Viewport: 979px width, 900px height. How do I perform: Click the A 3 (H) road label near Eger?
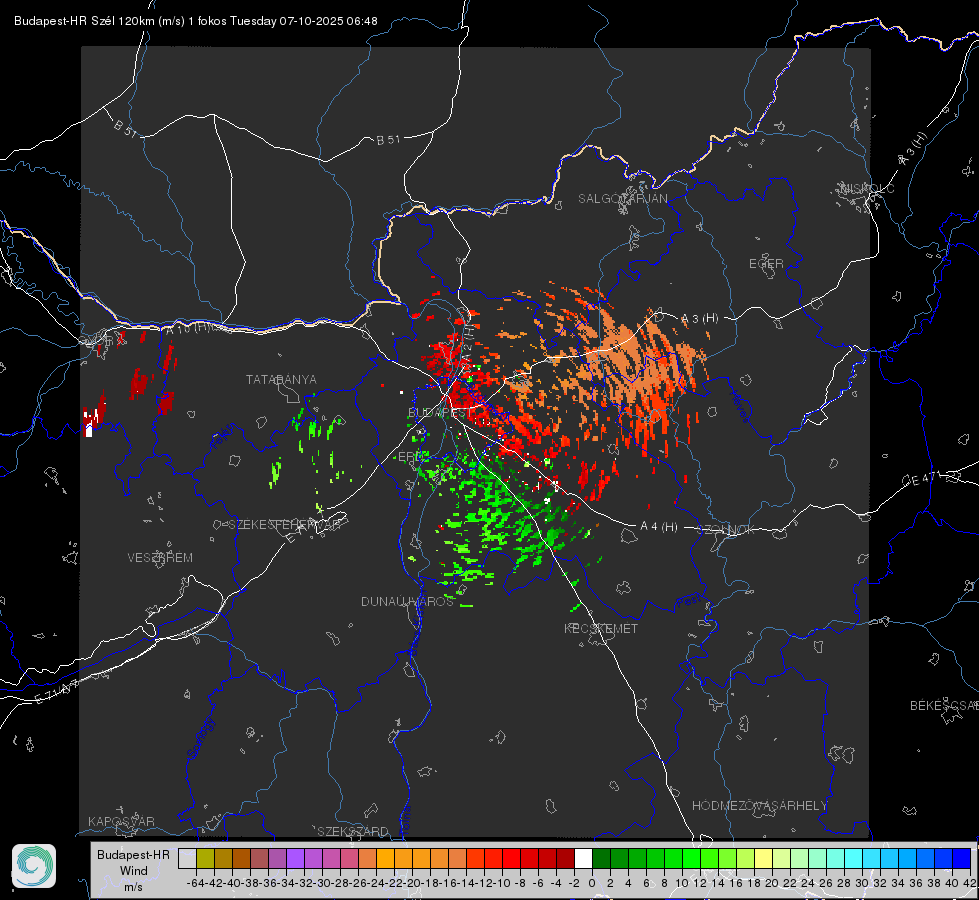click(700, 319)
